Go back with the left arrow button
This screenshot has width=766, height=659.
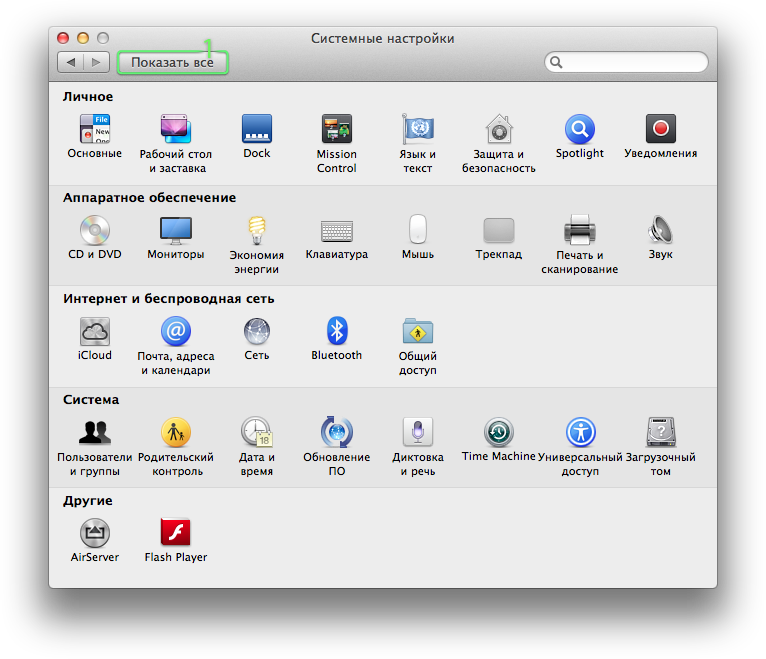[70, 63]
